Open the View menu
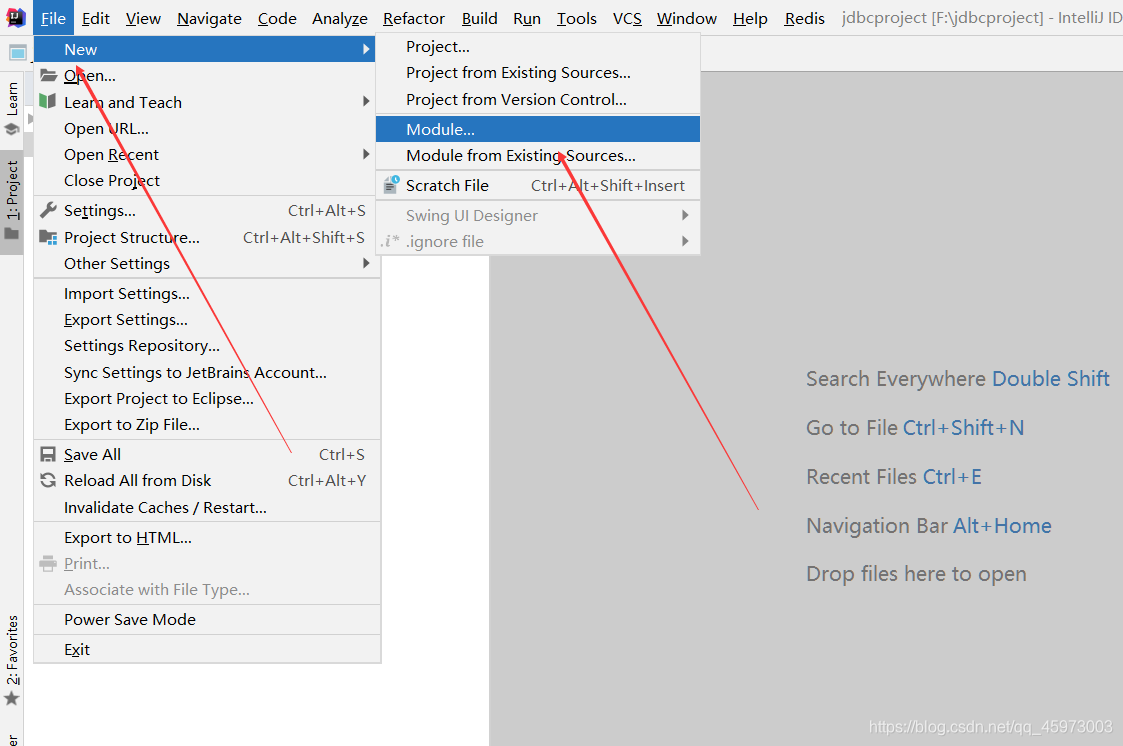The width and height of the screenshot is (1123, 746). 143,18
